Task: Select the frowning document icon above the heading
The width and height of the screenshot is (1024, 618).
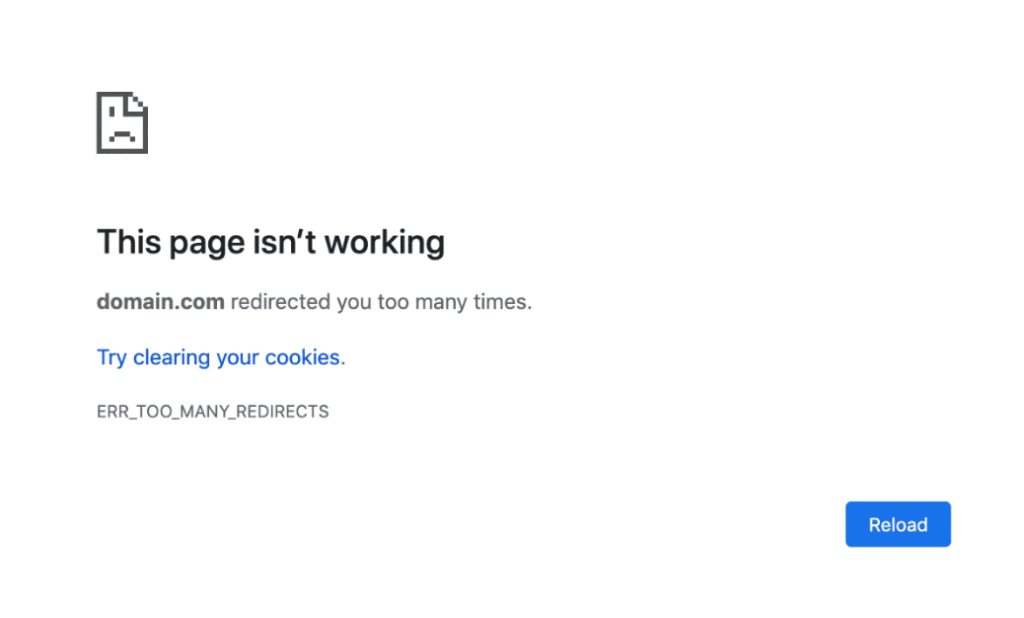Action: pyautogui.click(x=122, y=123)
